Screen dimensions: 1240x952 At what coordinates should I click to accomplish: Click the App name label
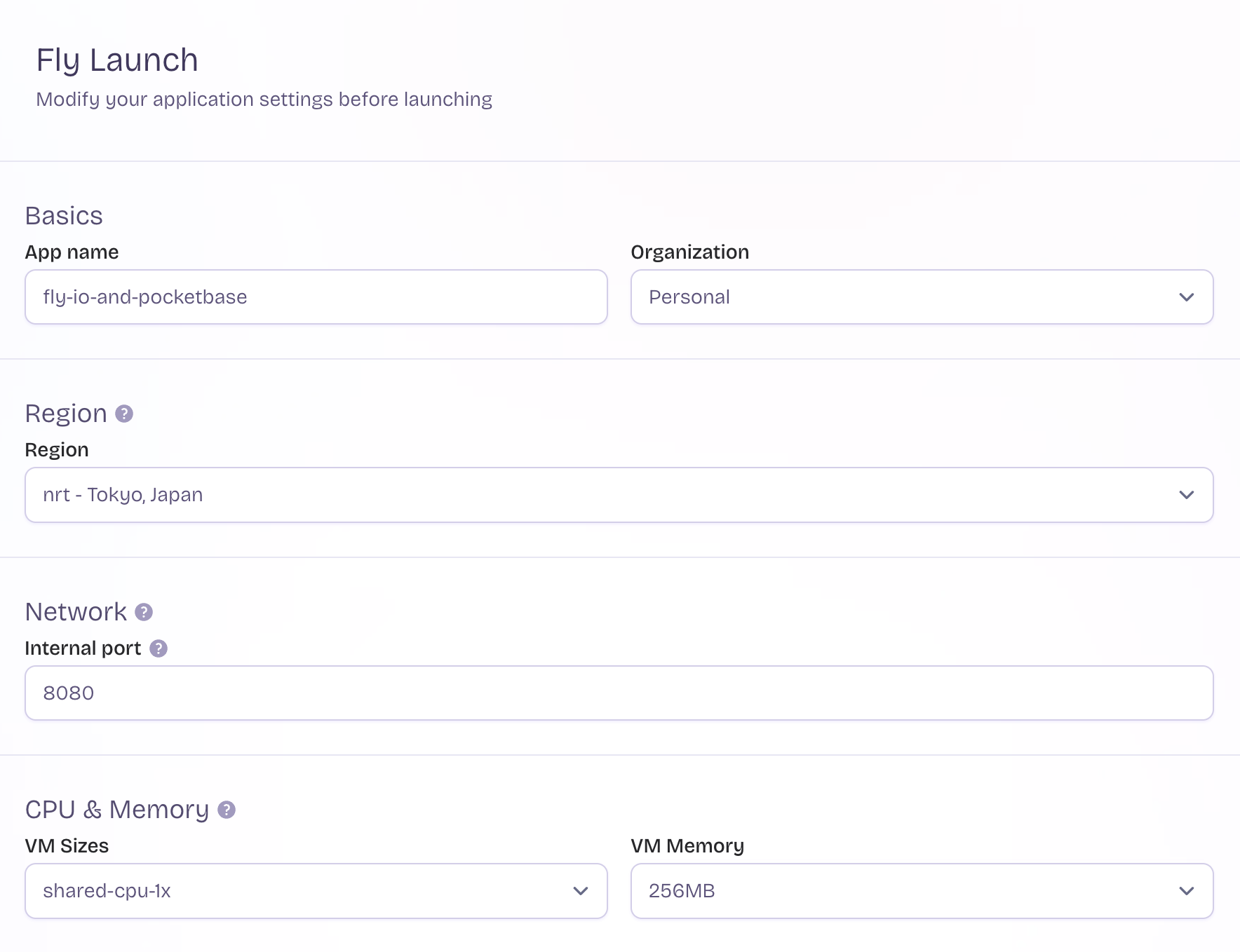click(x=72, y=252)
